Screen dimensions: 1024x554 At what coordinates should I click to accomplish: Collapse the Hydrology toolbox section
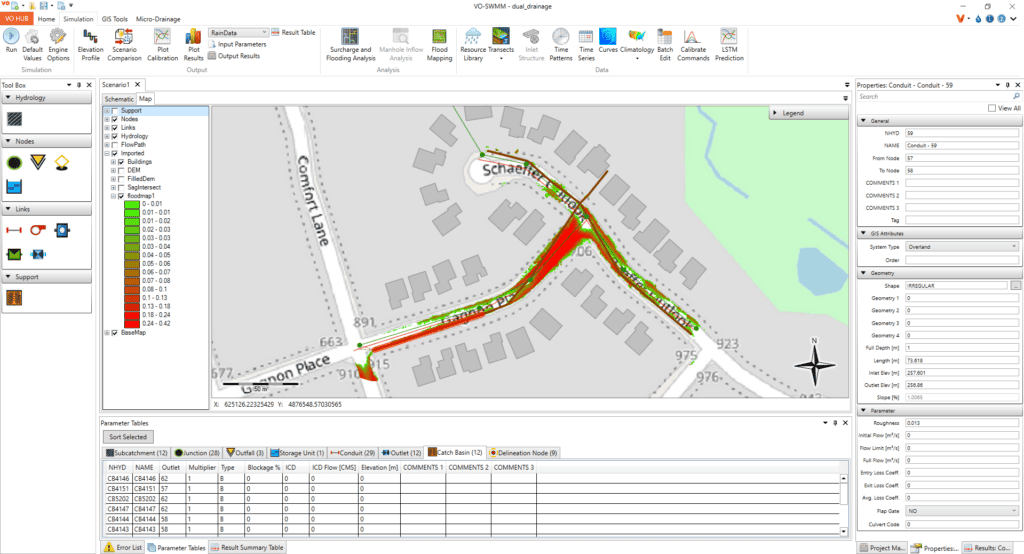8,97
